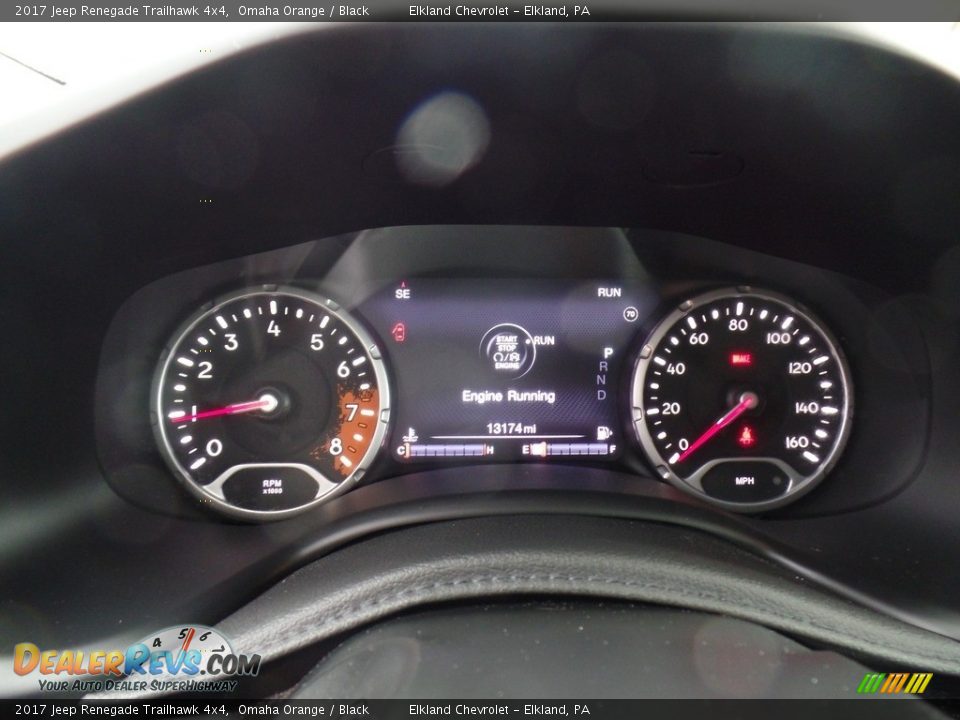Click the red seatbelt warning light
The image size is (960, 720).
pyautogui.click(x=746, y=436)
